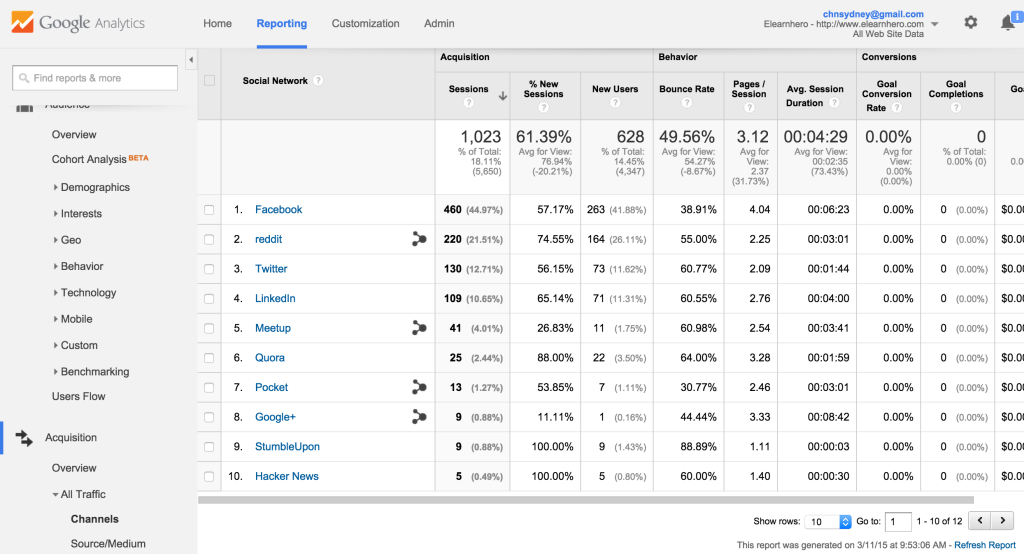Check the reddit row checkbox
This screenshot has width=1024, height=554.
pos(209,239)
